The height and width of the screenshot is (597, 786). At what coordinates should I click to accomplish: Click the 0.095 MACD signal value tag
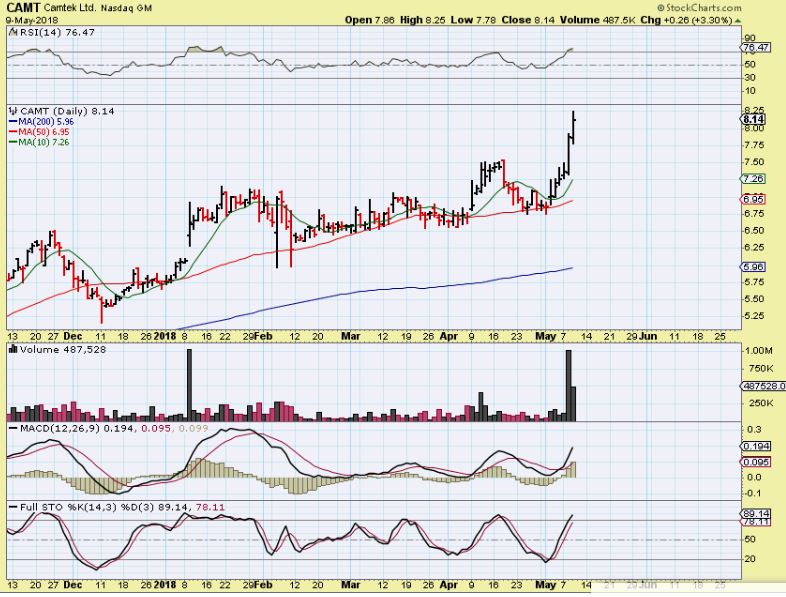pyautogui.click(x=756, y=462)
